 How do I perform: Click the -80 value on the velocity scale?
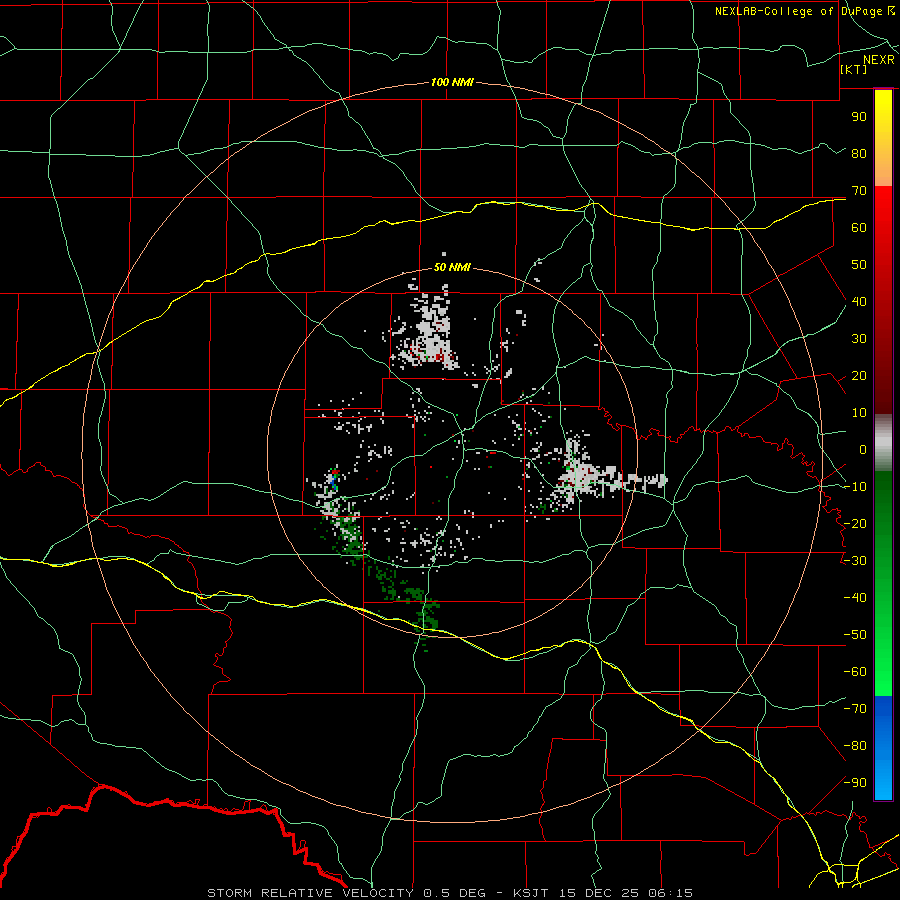point(855,746)
